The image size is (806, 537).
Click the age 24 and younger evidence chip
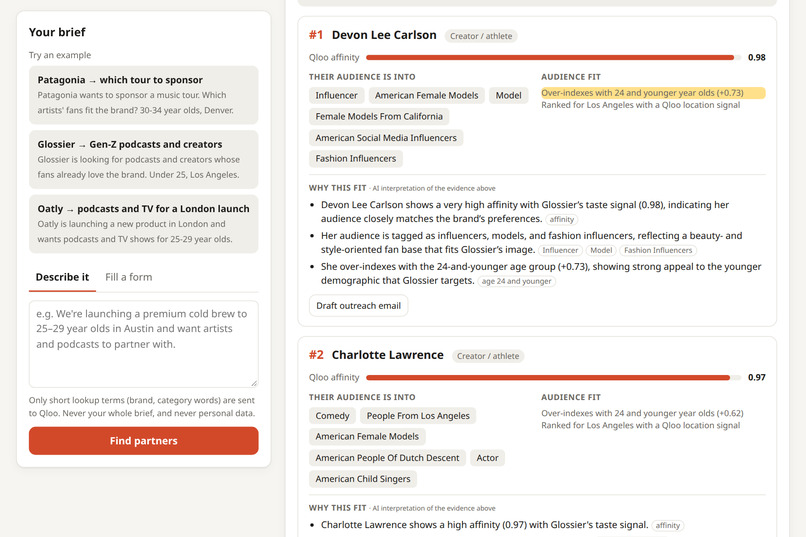pos(516,281)
